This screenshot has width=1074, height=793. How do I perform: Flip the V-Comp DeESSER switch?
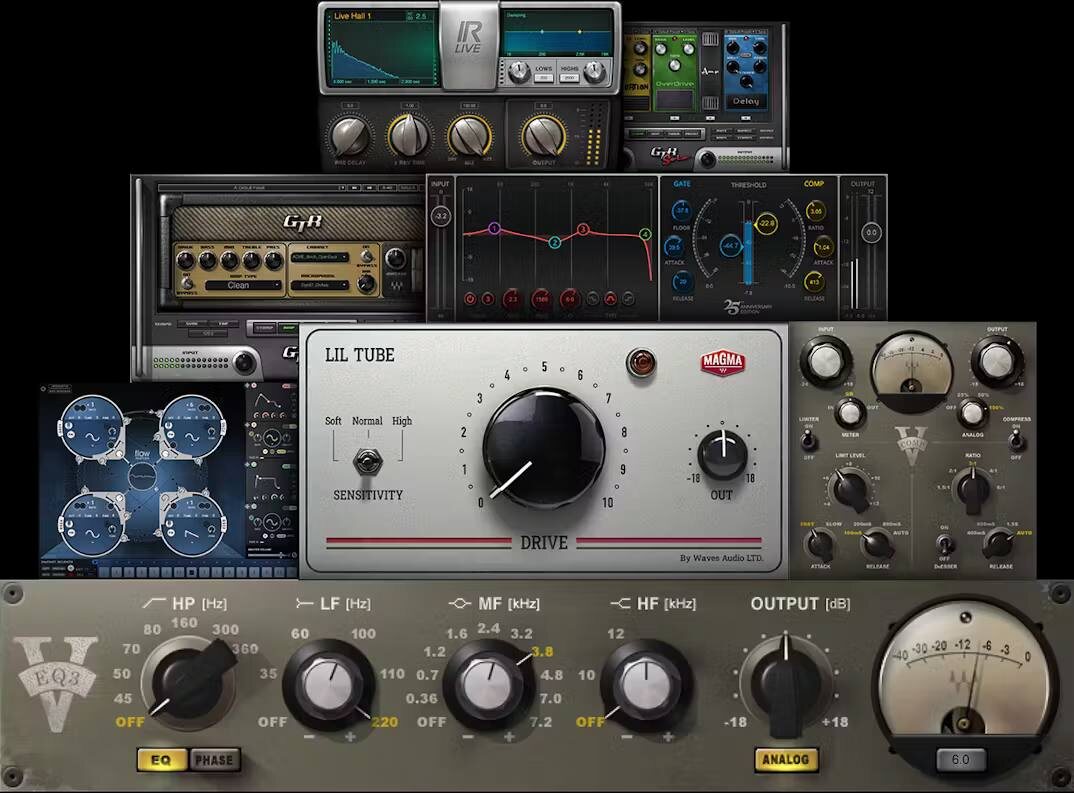(x=945, y=544)
